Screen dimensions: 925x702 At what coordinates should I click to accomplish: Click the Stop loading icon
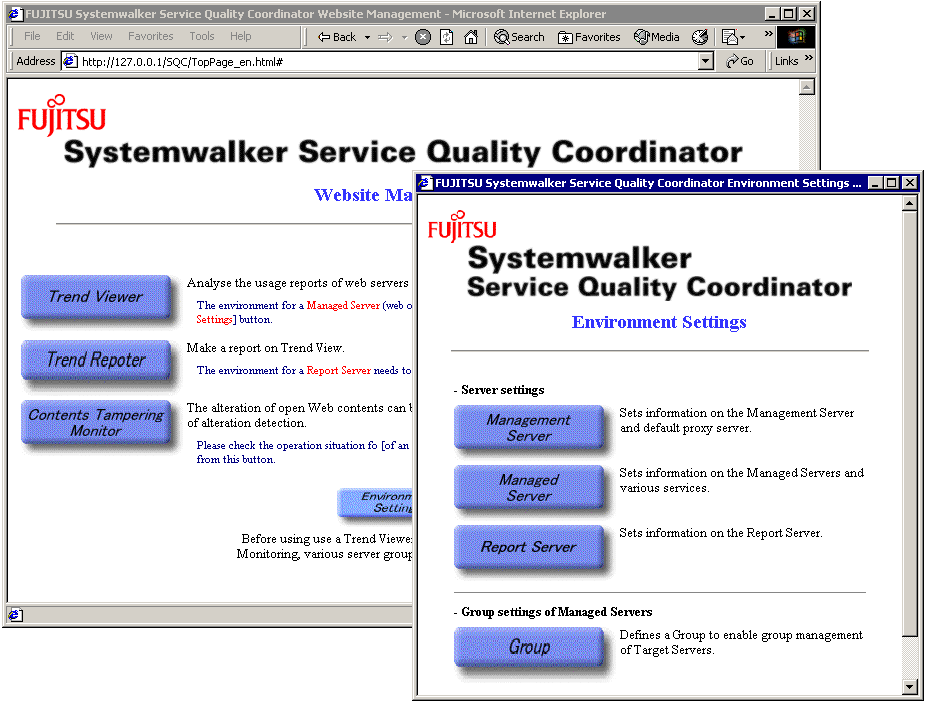coord(423,37)
